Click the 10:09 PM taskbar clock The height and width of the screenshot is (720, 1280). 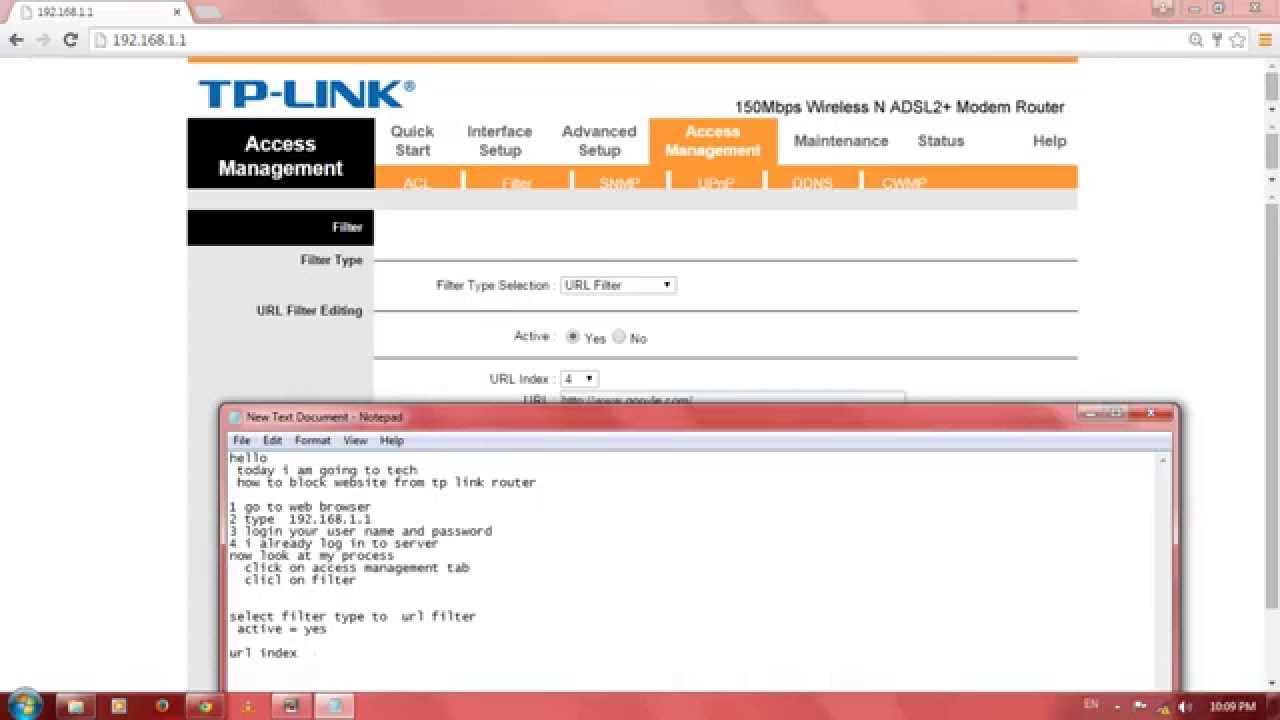tap(1232, 706)
